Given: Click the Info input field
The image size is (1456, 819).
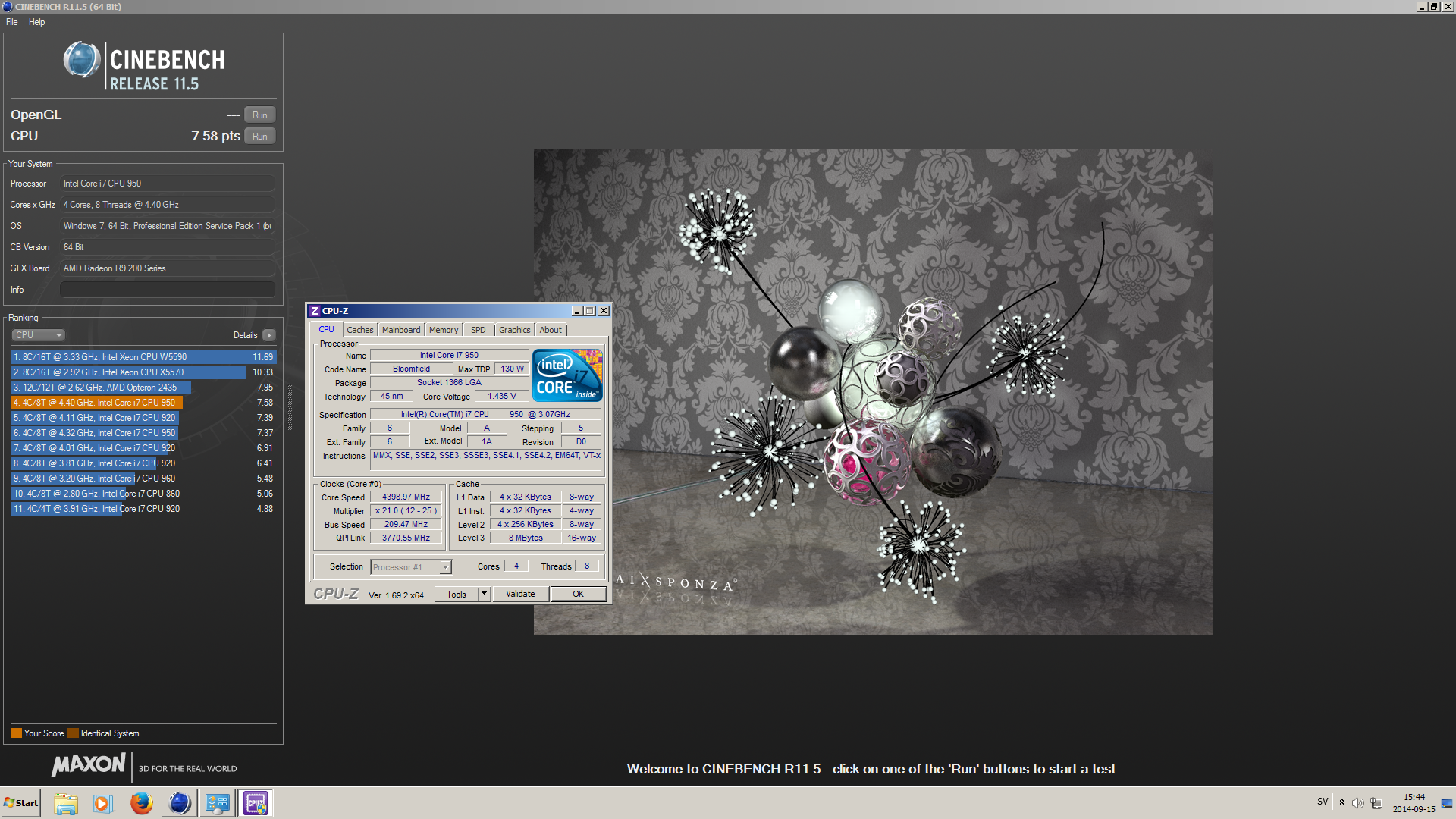Looking at the screenshot, I should [x=167, y=290].
